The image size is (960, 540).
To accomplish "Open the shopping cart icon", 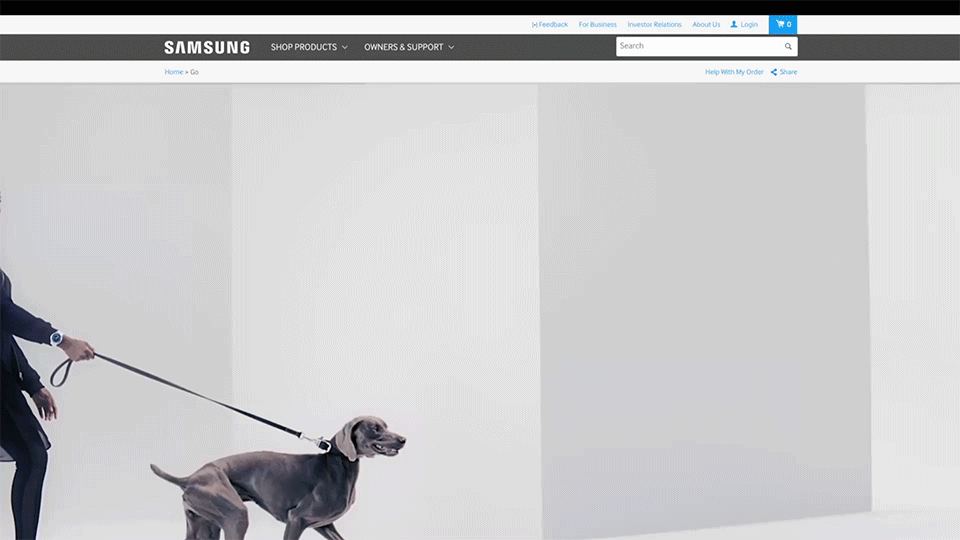I will pos(783,24).
